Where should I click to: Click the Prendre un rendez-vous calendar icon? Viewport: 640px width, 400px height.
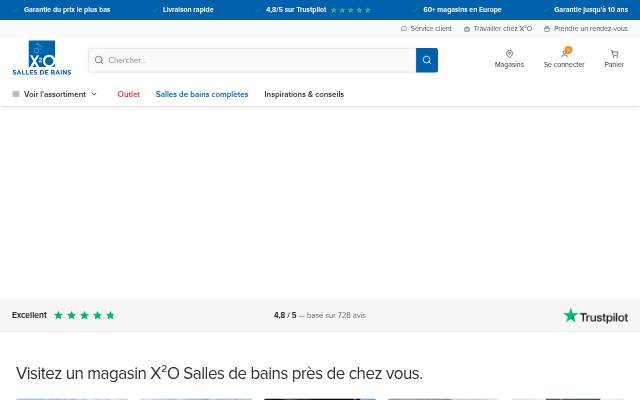(547, 29)
